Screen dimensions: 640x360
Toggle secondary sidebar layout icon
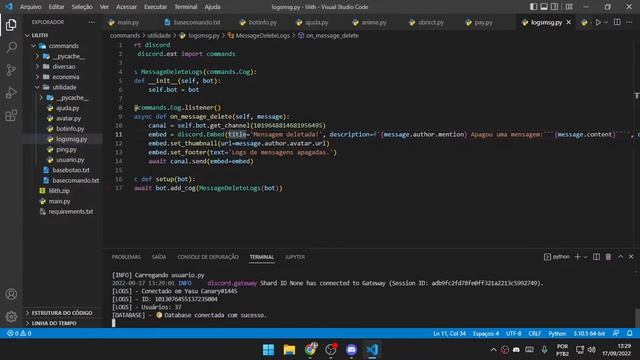[x=555, y=7]
